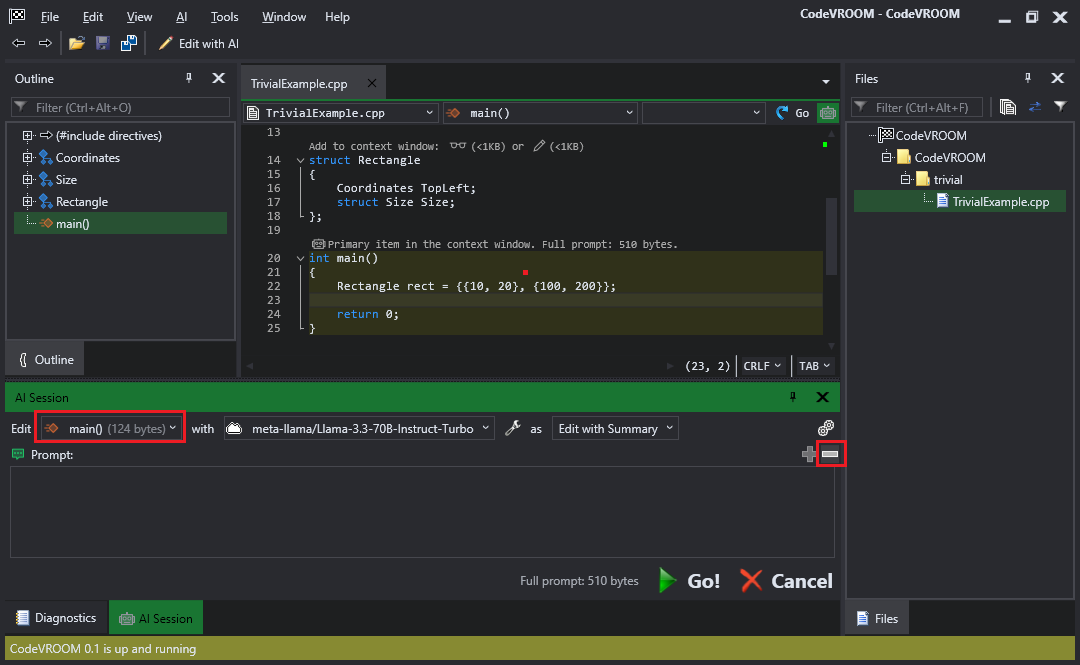Pin the Outline panel
The image size is (1080, 665).
(x=189, y=79)
